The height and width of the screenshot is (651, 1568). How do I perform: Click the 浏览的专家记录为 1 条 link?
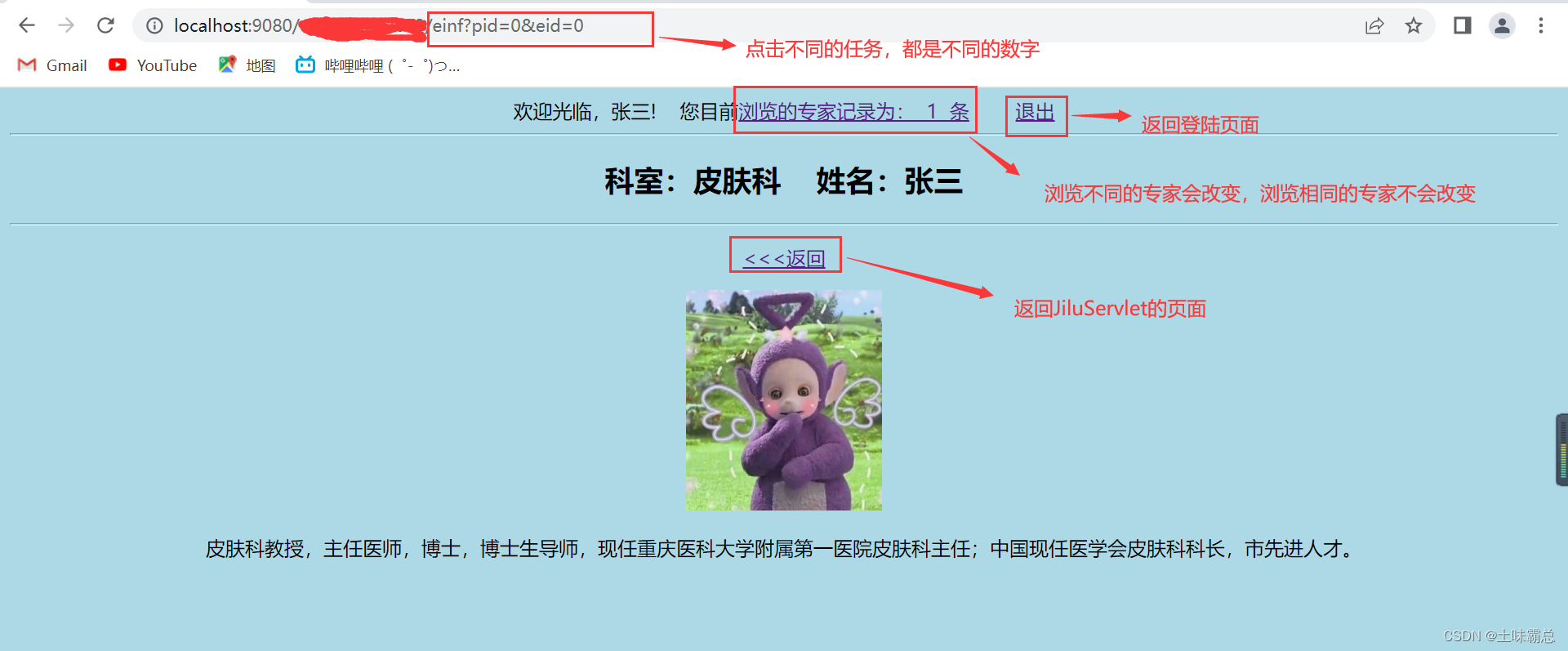point(854,112)
